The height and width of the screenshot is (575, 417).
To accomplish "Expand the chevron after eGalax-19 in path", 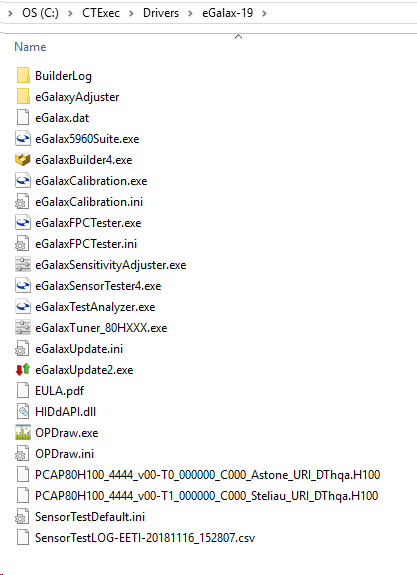I will (x=264, y=14).
